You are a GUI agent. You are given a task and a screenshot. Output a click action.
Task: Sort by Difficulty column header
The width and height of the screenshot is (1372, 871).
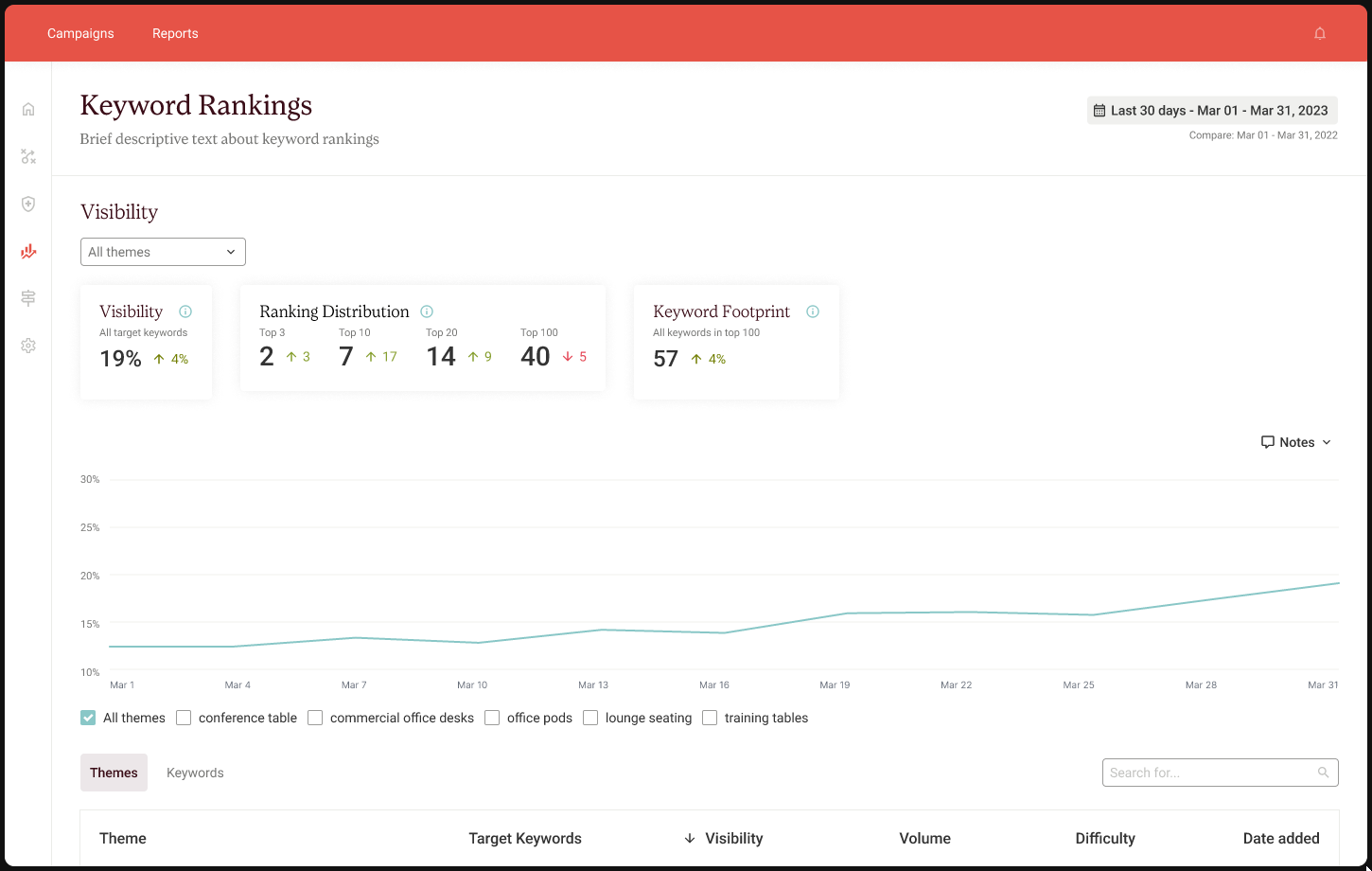(1105, 838)
